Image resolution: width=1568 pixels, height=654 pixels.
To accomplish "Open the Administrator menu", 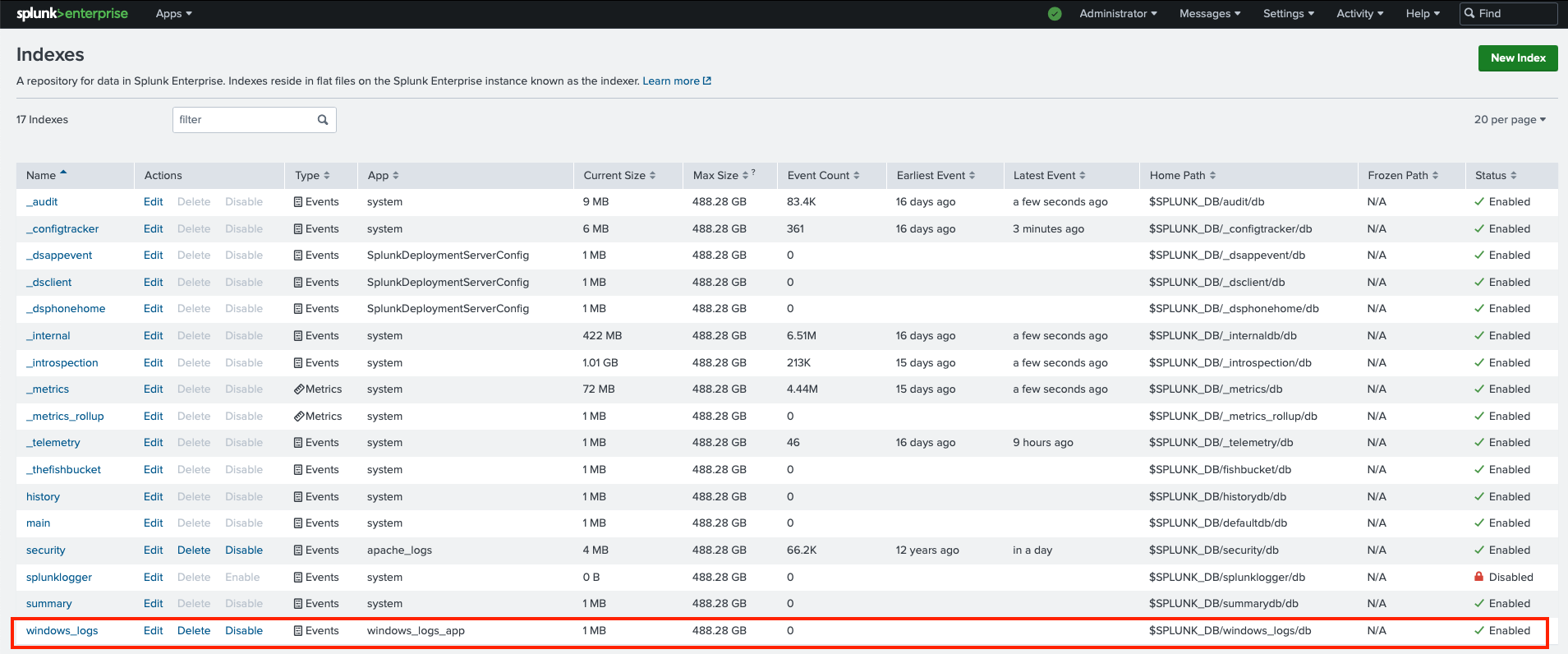I will 1118,13.
